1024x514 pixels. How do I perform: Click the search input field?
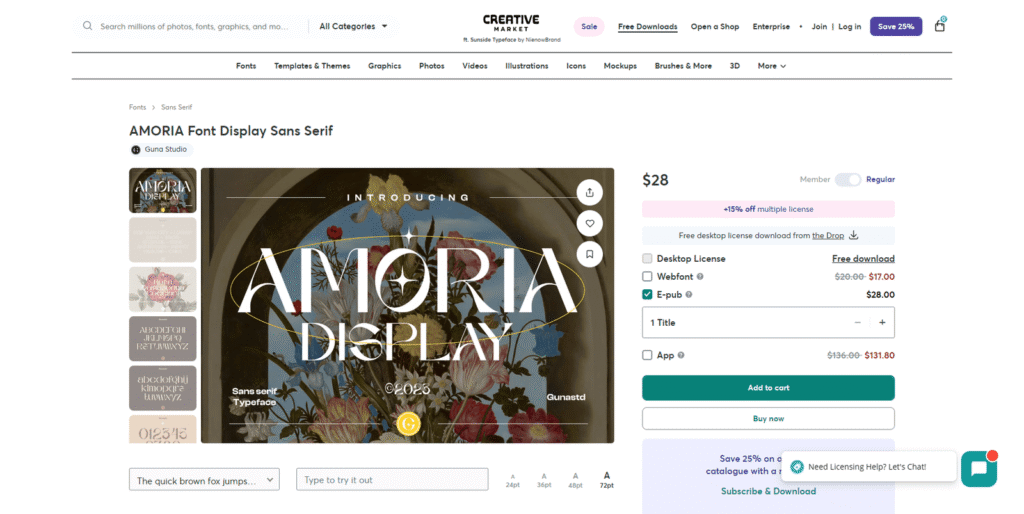click(x=194, y=27)
